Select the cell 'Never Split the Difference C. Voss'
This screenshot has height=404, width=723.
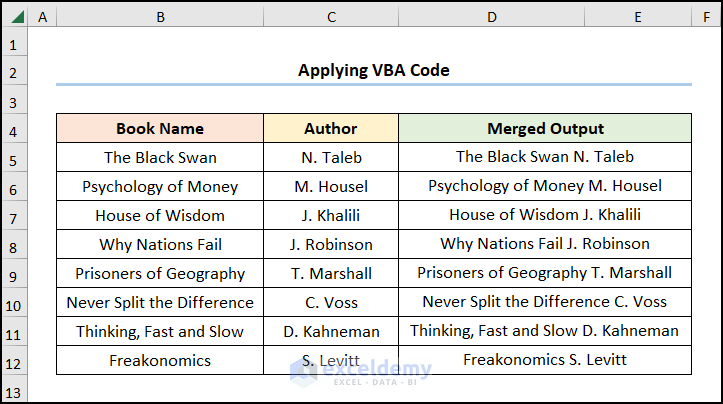point(545,303)
